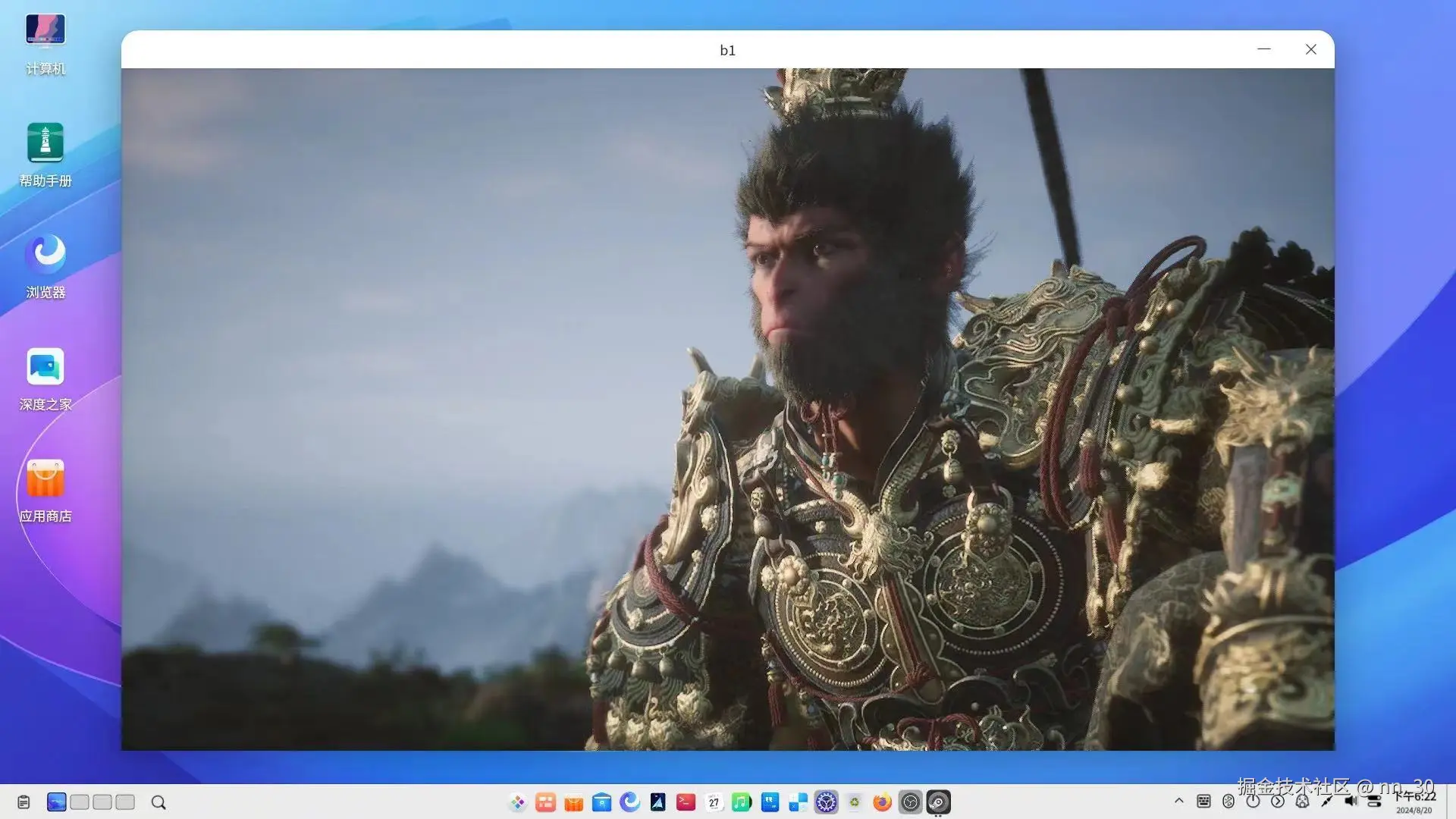Open the OBS Studio dock icon
1456x819 pixels.
(910, 802)
